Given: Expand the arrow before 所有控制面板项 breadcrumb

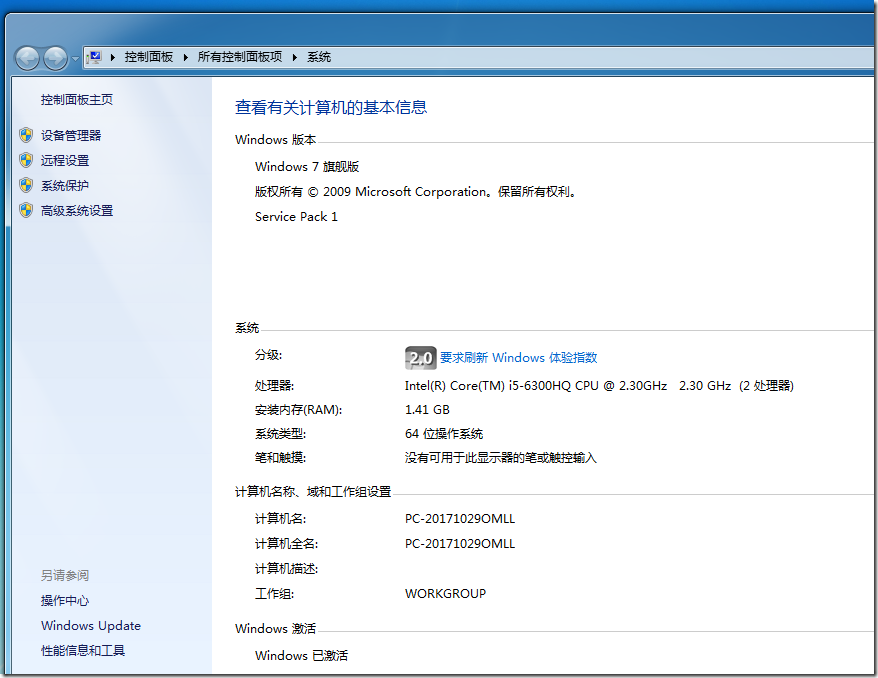Looking at the screenshot, I should [x=186, y=57].
